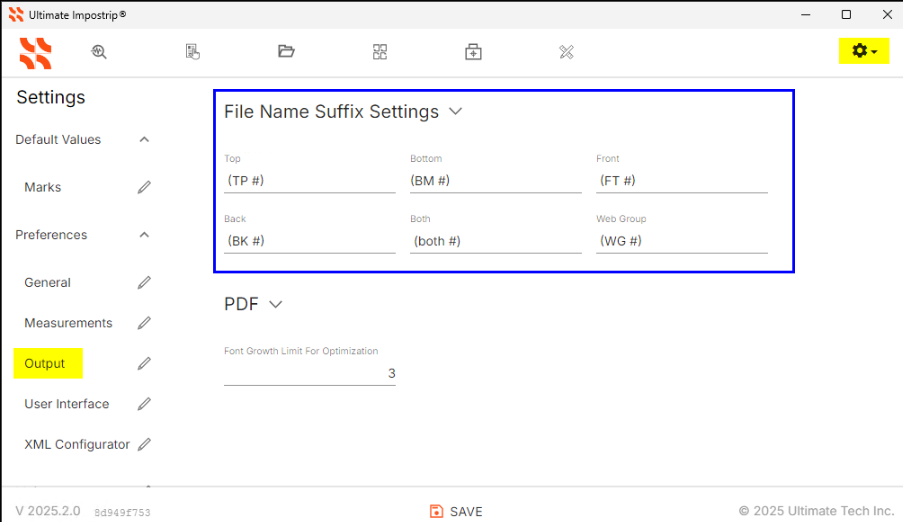Click the pencil icon next to Output

click(x=145, y=364)
